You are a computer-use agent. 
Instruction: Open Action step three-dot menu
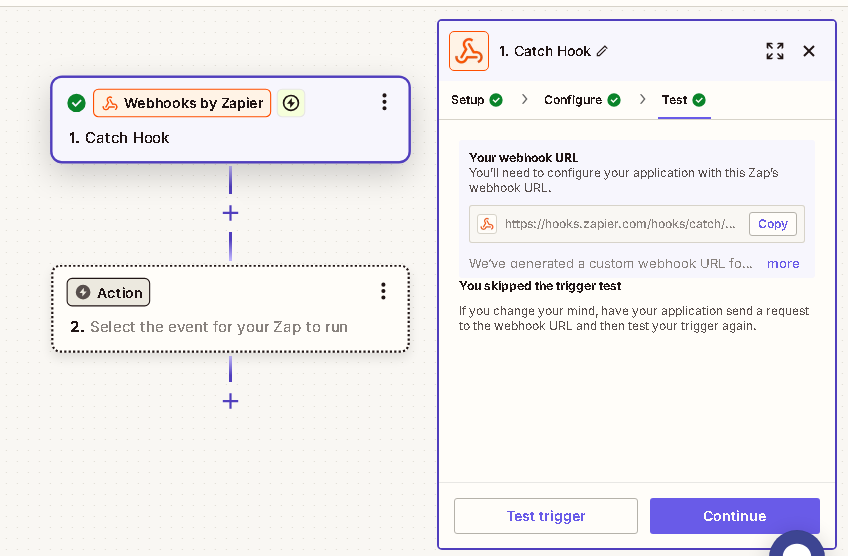tap(383, 291)
